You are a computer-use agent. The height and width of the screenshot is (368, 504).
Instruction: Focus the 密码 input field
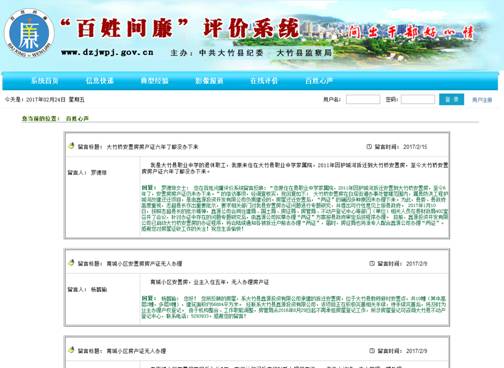[x=418, y=99]
